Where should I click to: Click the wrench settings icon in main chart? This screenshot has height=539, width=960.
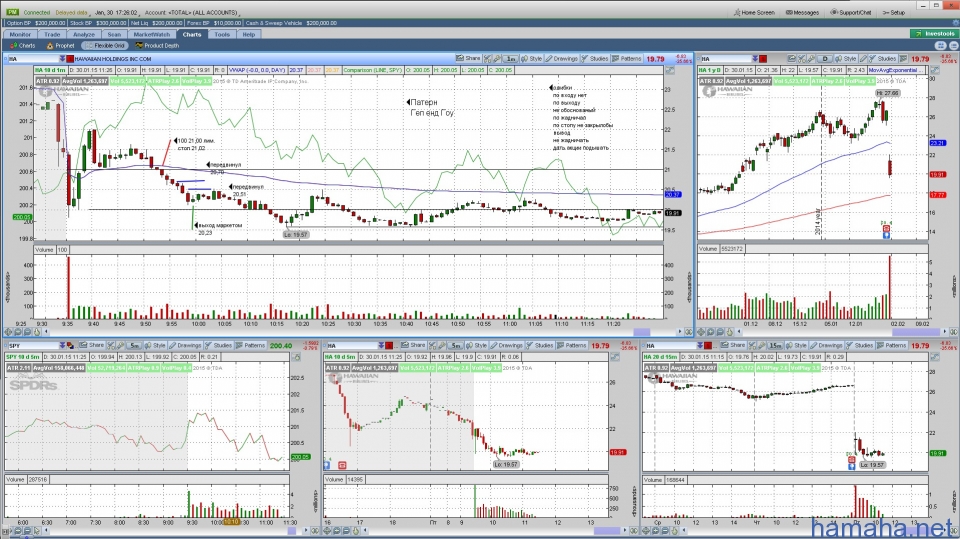point(497,59)
